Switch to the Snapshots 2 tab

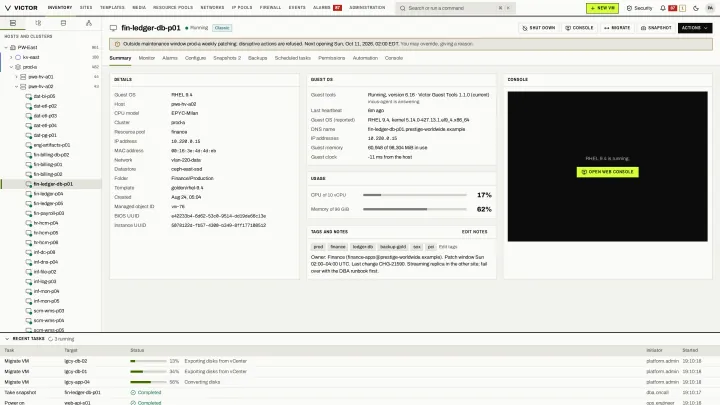227,58
